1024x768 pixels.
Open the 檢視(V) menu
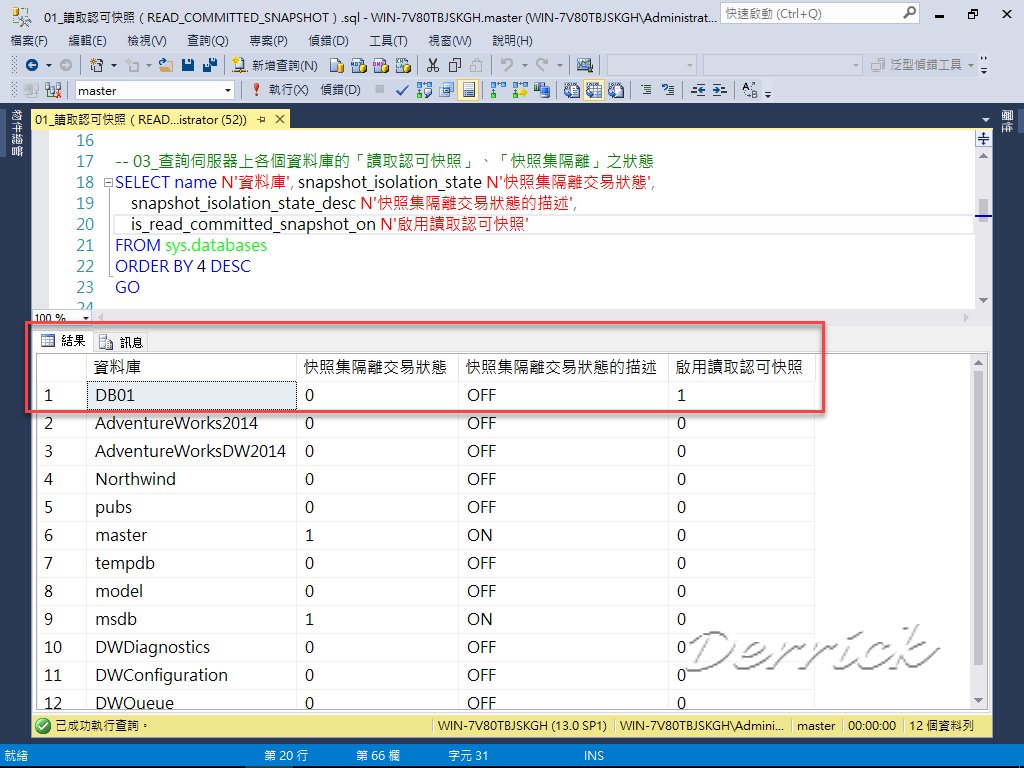click(147, 40)
